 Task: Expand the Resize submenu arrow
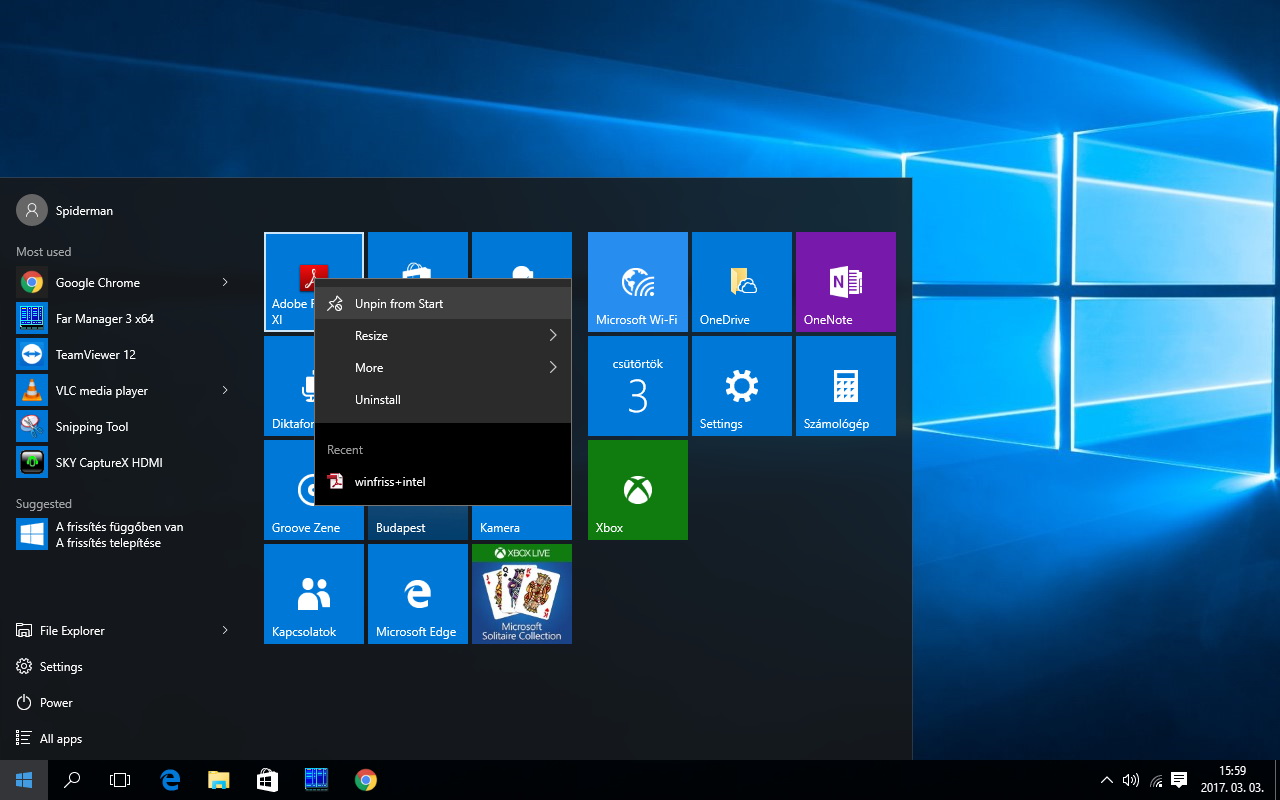(552, 336)
